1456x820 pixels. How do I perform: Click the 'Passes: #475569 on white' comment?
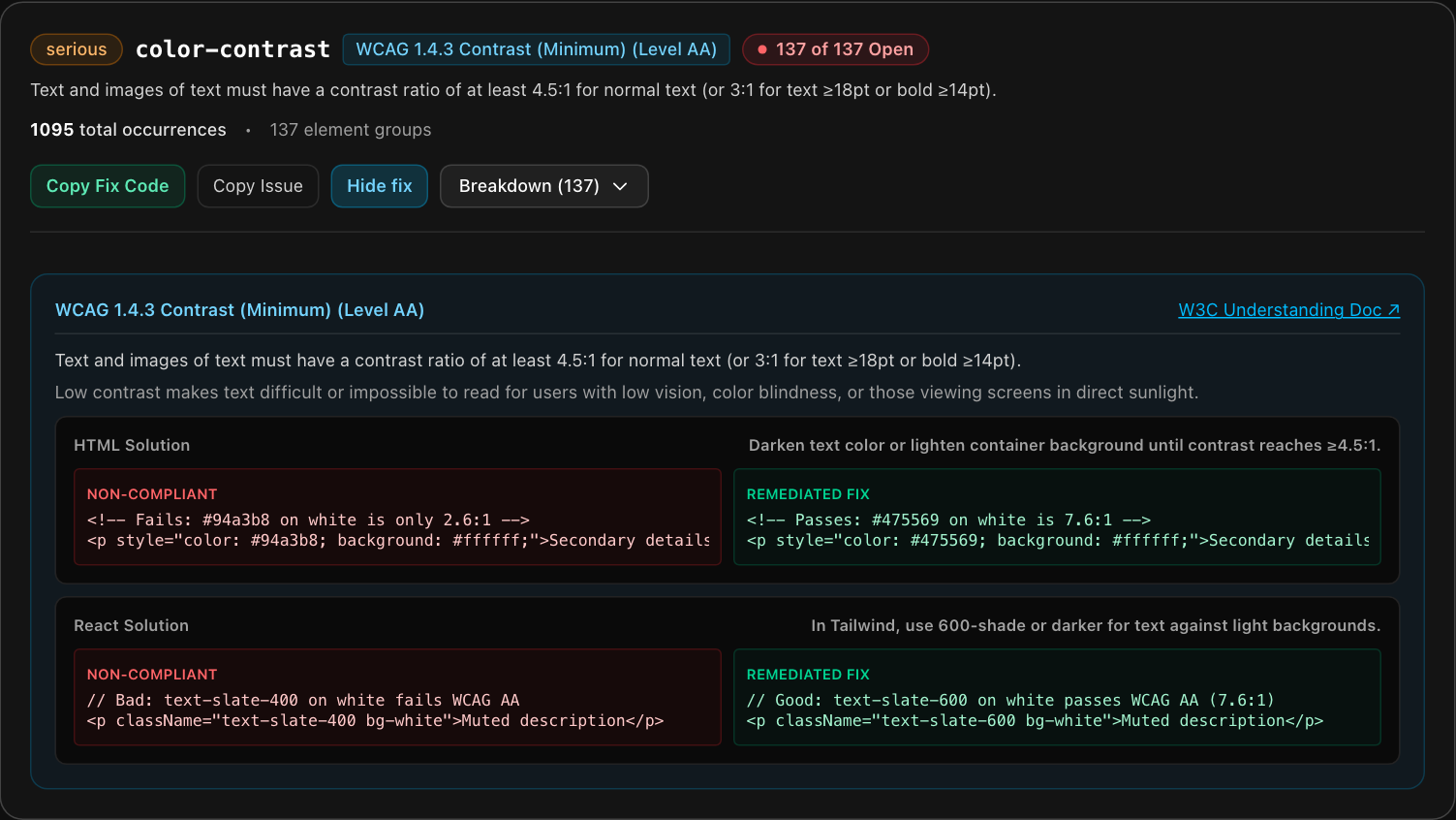point(948,520)
